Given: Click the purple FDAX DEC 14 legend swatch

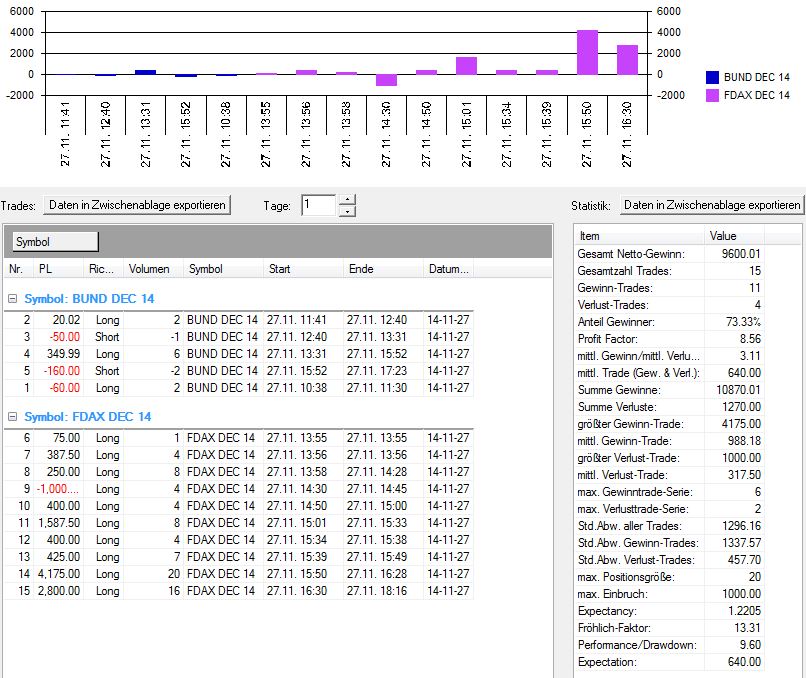Looking at the screenshot, I should 712,95.
